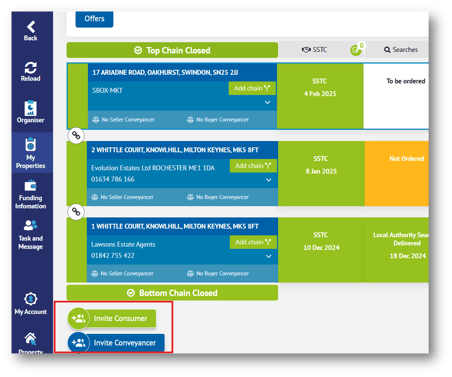Click the Invite Conveyancer button
Screen dimensions: 452x377
pyautogui.click(x=116, y=343)
